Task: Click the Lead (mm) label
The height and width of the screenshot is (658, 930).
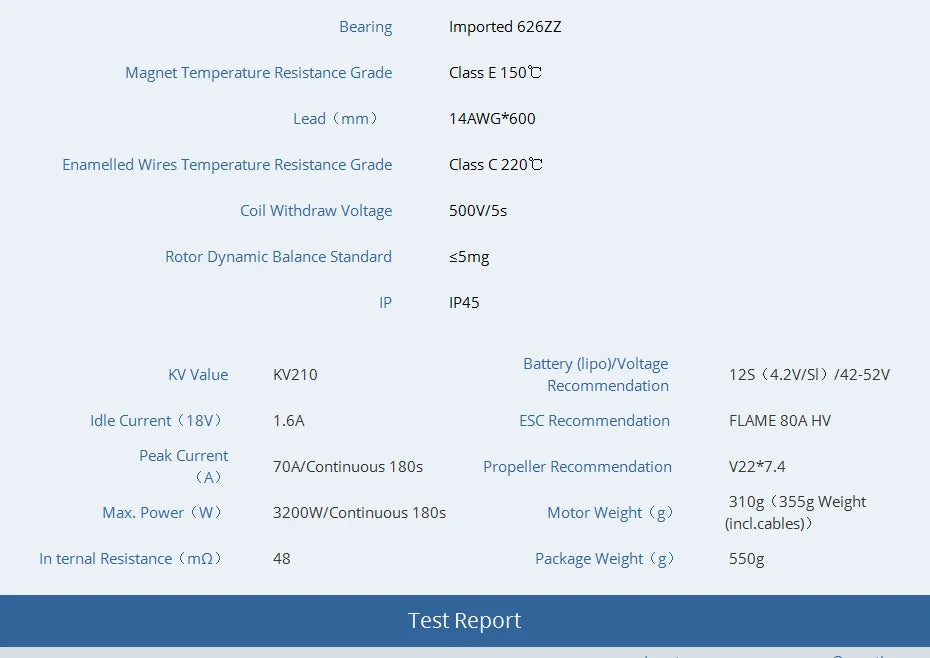Action: [x=337, y=118]
